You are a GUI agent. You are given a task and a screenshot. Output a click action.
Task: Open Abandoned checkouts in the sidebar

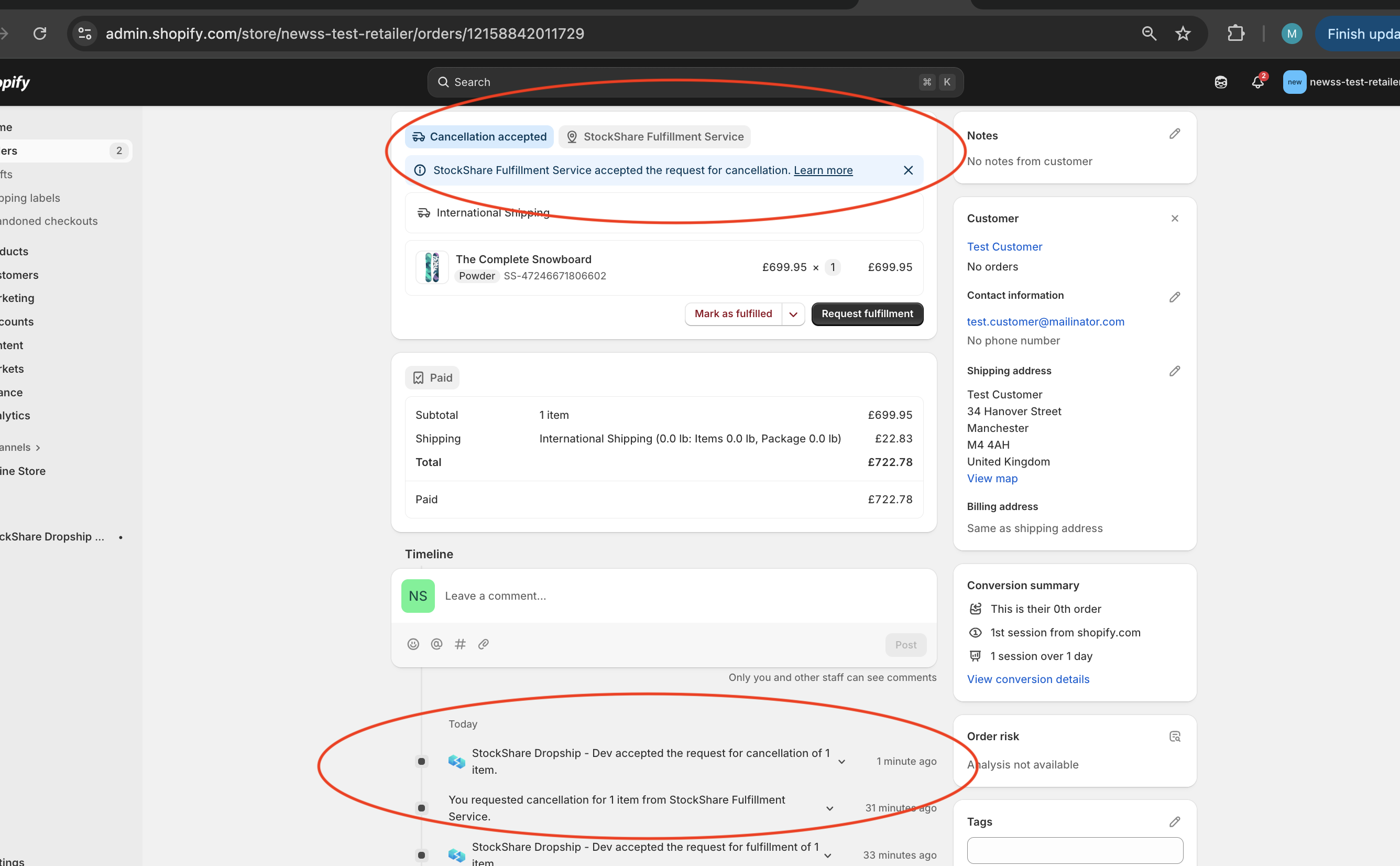pos(49,221)
